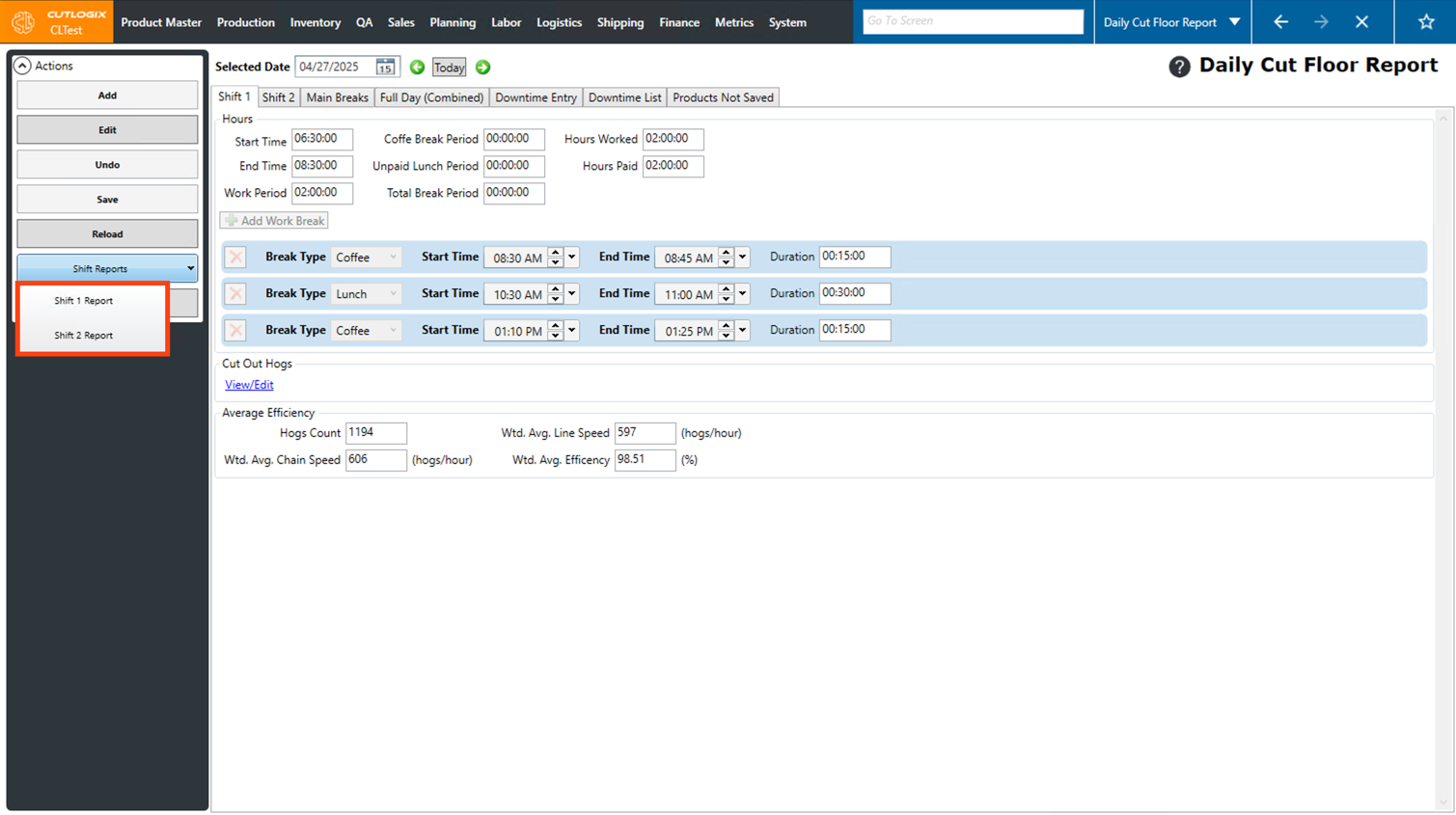Open help question mark icon
Viewport: 1456px width, 815px height.
click(1178, 67)
